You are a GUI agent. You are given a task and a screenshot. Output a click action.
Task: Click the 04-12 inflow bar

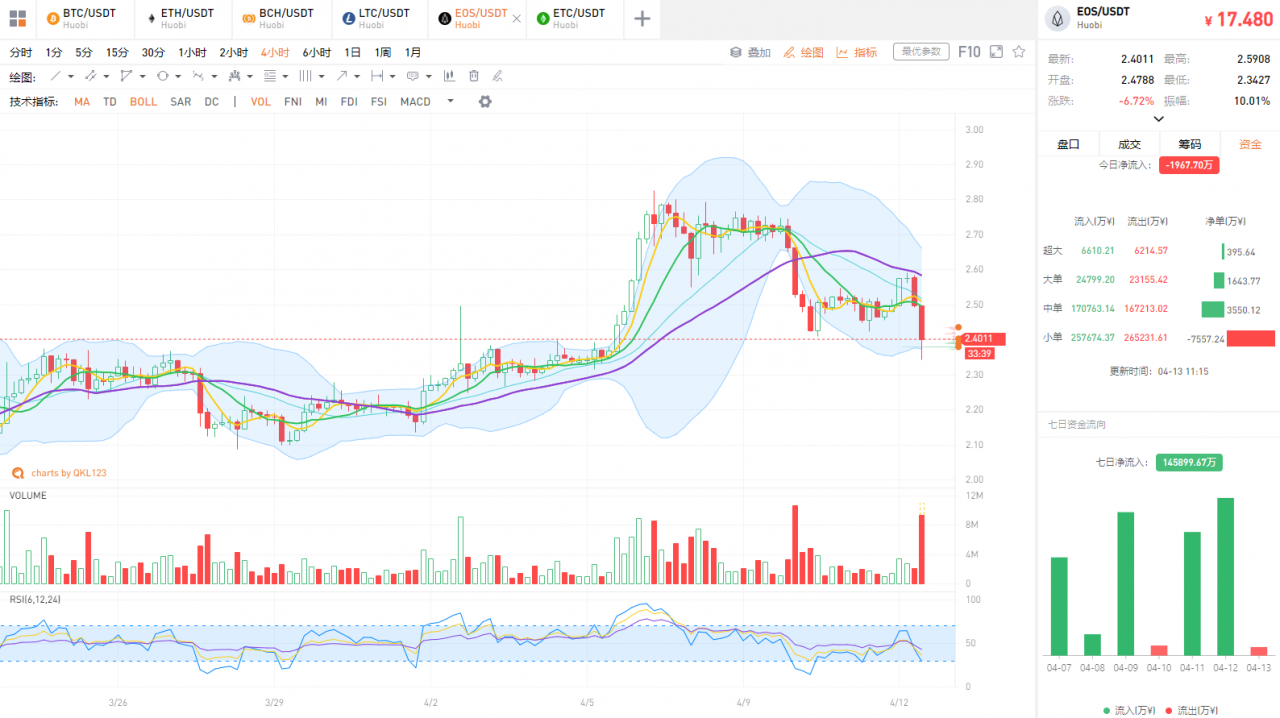1225,577
